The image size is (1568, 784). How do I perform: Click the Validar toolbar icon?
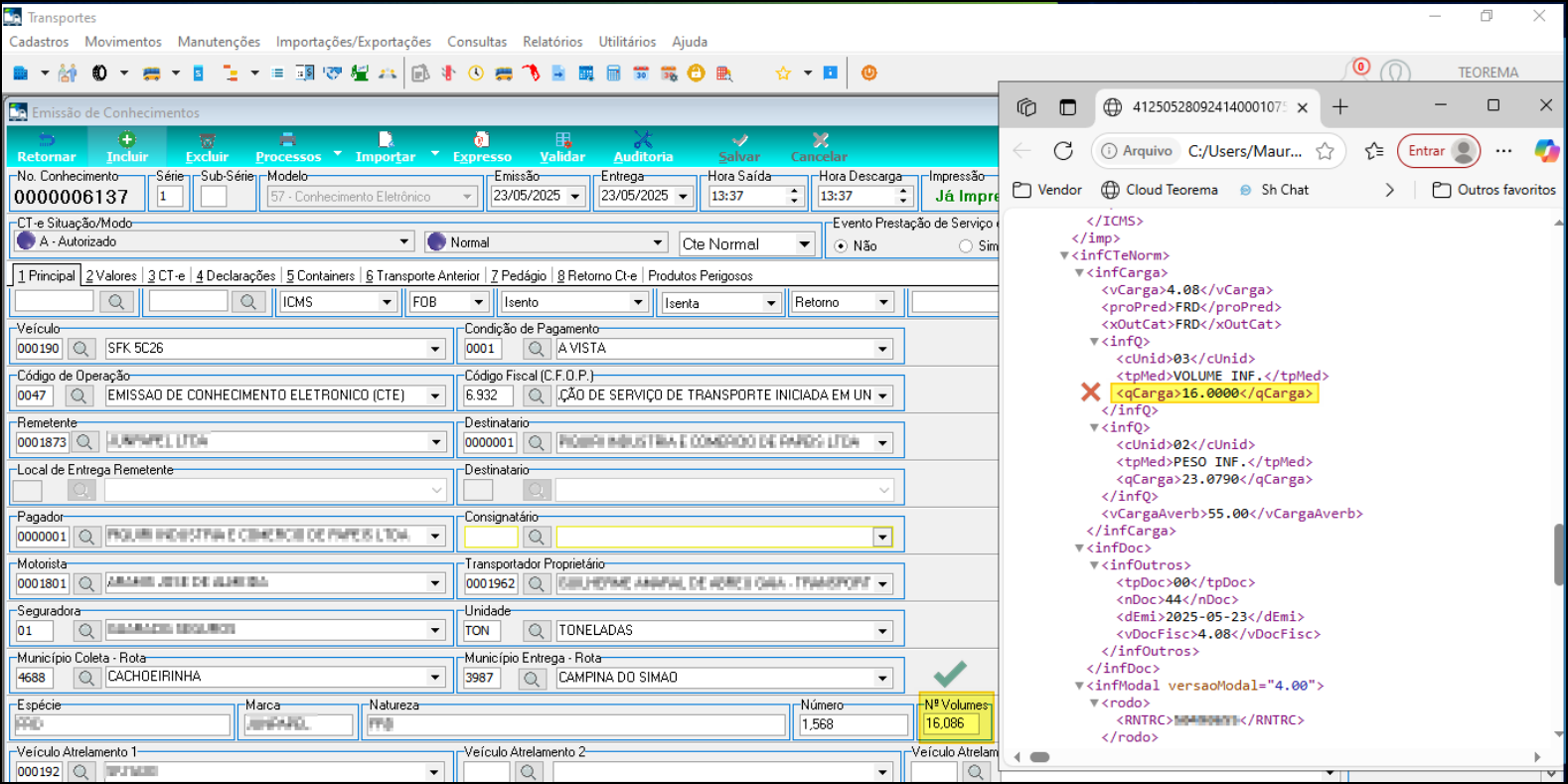click(x=562, y=140)
